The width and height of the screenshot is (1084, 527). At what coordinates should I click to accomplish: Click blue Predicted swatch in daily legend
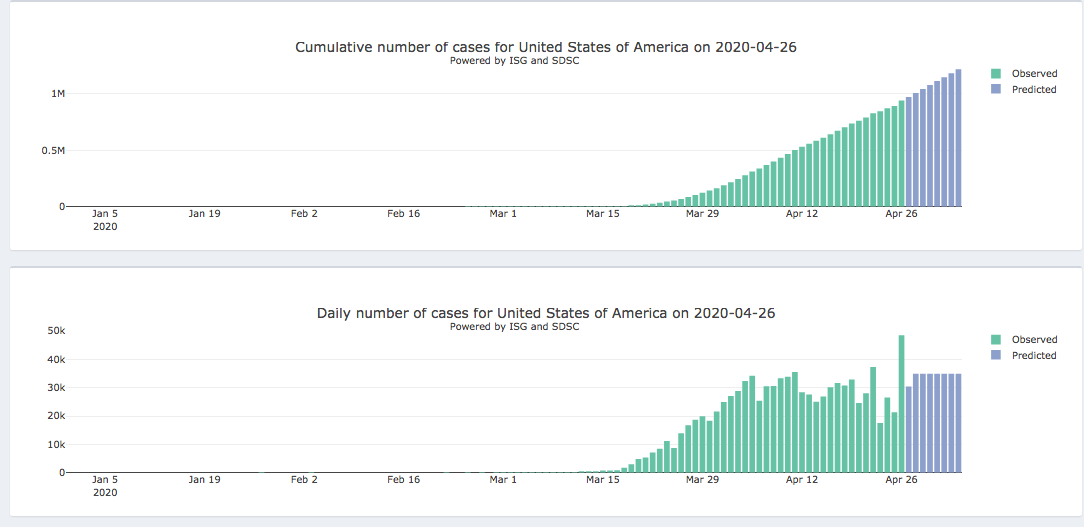pos(996,356)
